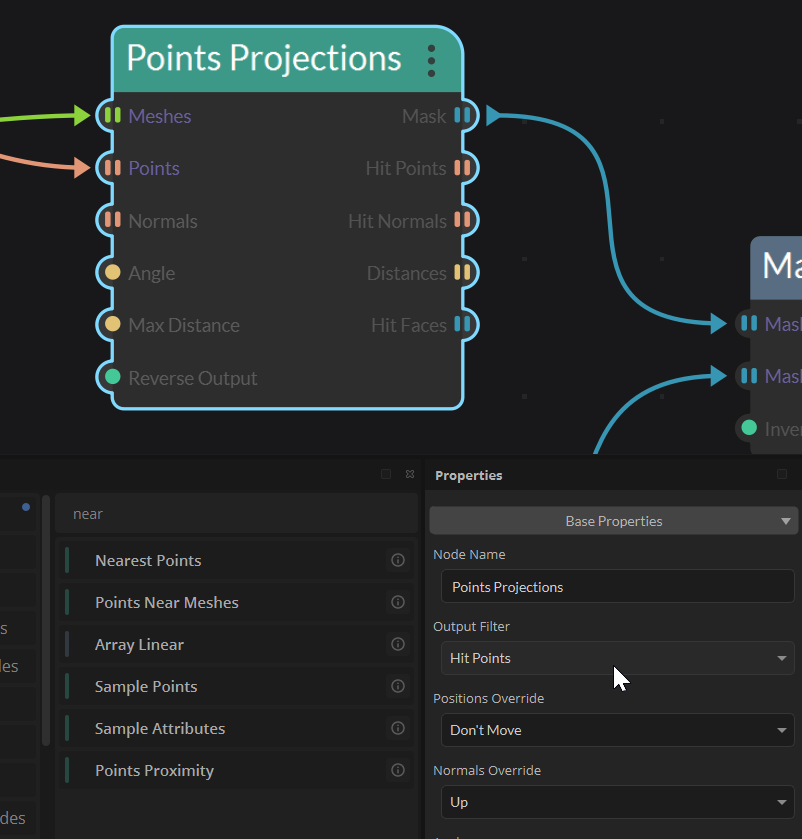The image size is (802, 839).
Task: Show info for Points Proximity node
Action: pos(398,770)
